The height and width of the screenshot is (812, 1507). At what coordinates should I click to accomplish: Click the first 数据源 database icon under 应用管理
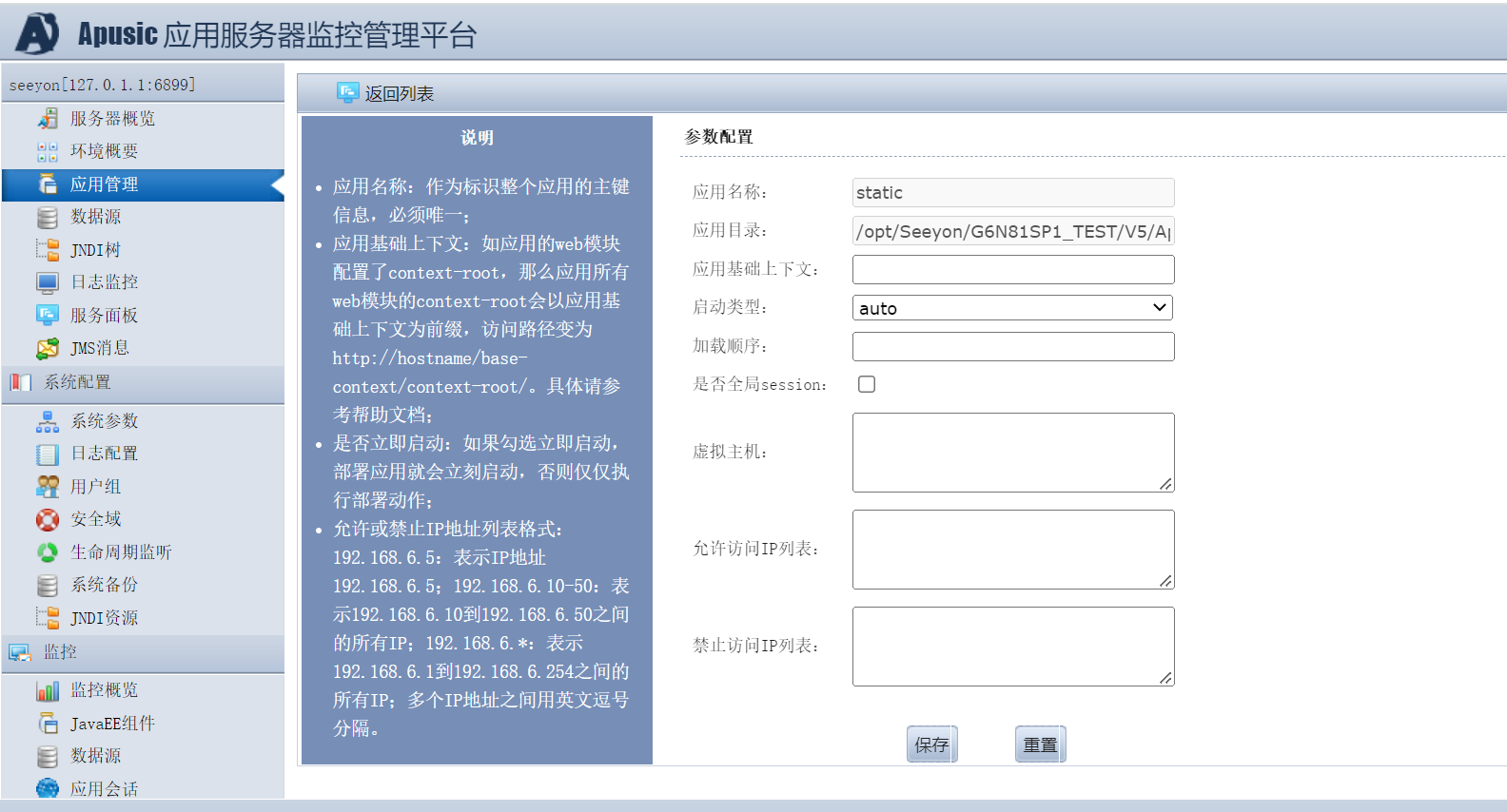48,217
